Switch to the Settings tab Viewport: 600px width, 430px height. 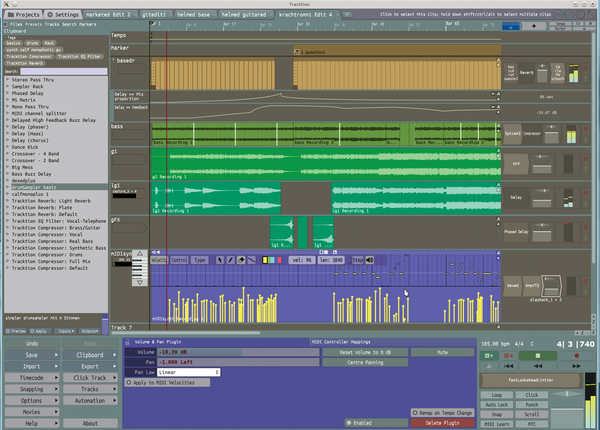pos(63,15)
